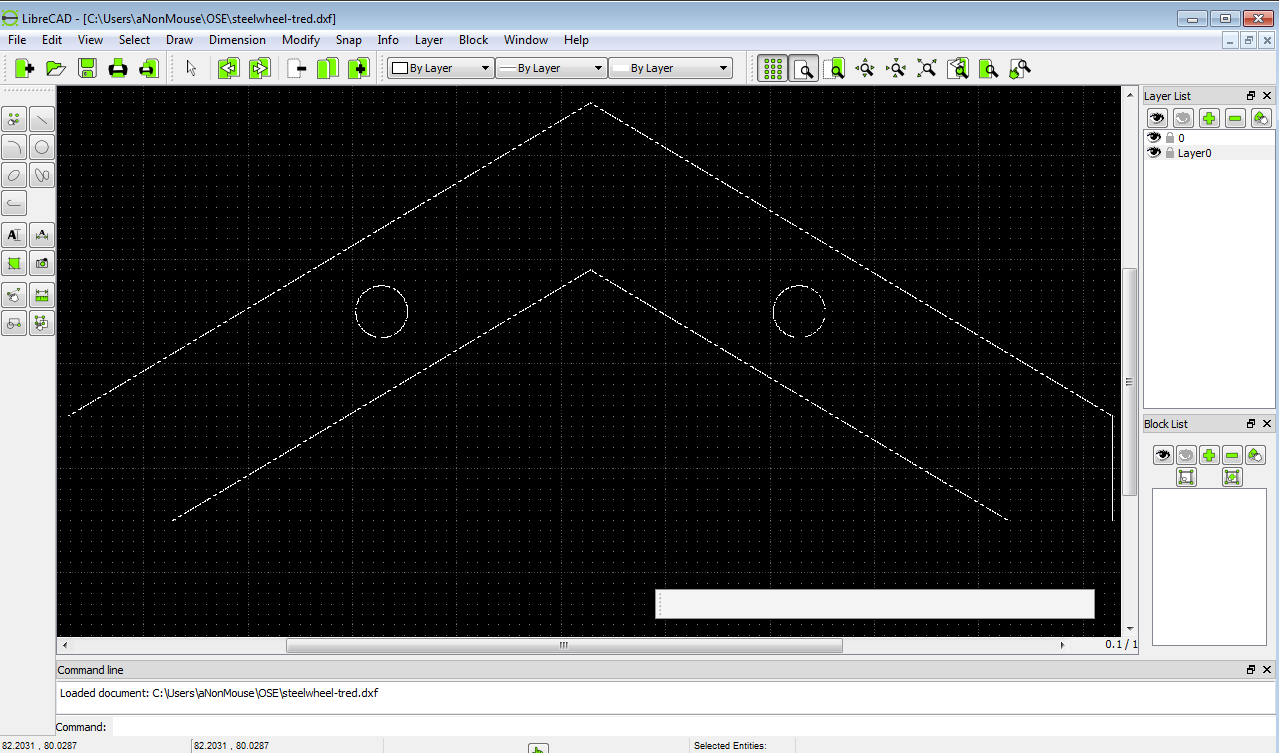Save the drawing with the floppy disk icon

click(87, 68)
